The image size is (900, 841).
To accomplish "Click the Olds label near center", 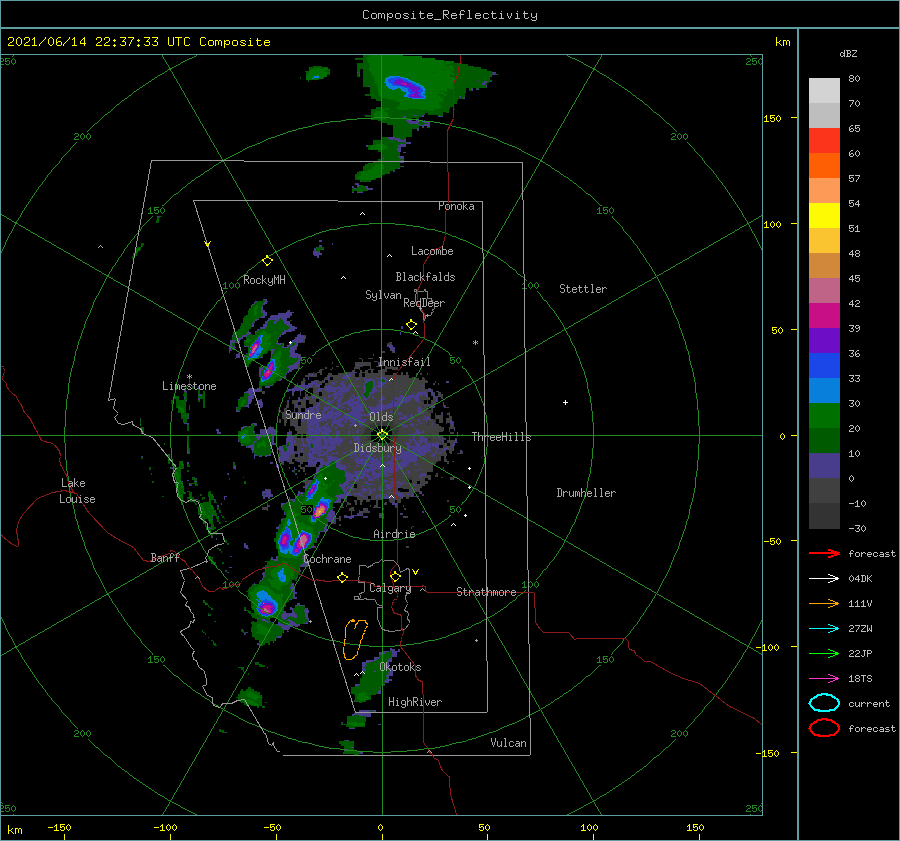I will [381, 417].
